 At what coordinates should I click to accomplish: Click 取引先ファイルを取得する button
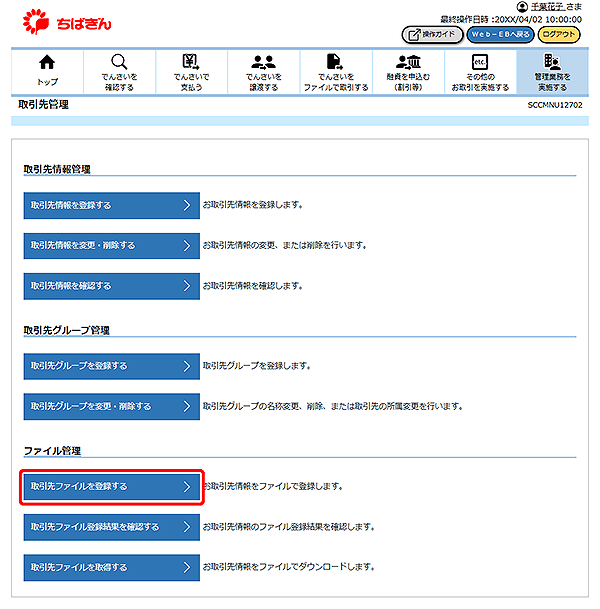tap(111, 567)
